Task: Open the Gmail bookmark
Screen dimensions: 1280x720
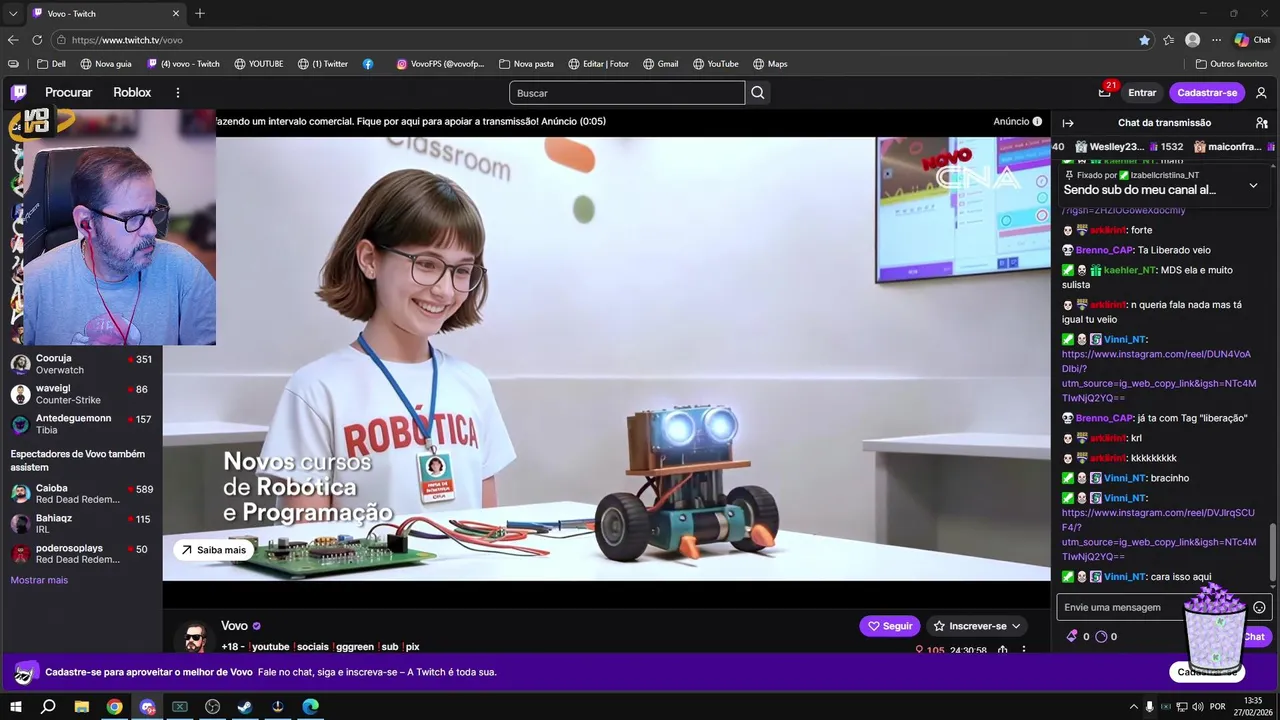Action: click(661, 64)
